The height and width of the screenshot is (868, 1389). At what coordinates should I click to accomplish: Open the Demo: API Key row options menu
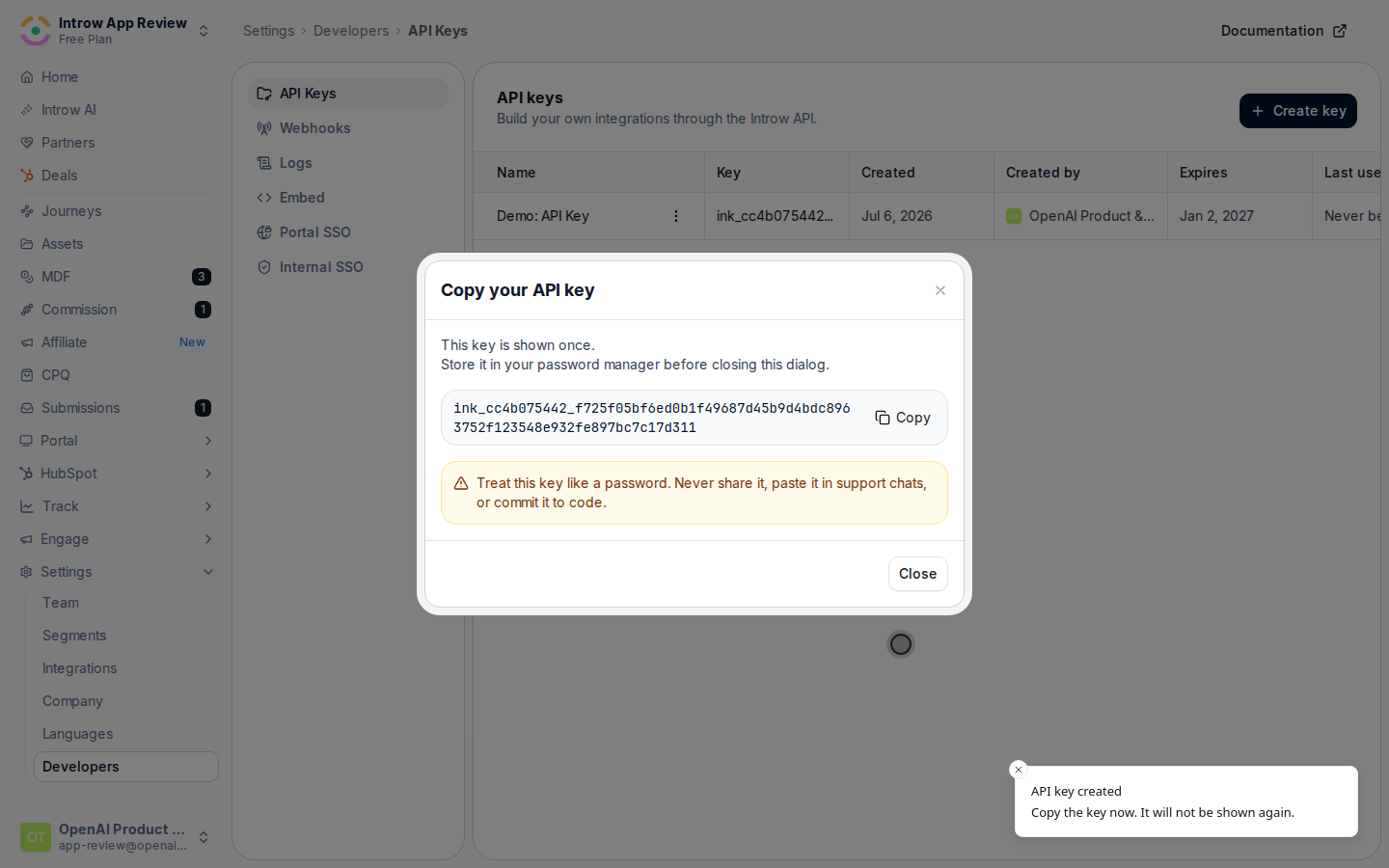pos(676,216)
